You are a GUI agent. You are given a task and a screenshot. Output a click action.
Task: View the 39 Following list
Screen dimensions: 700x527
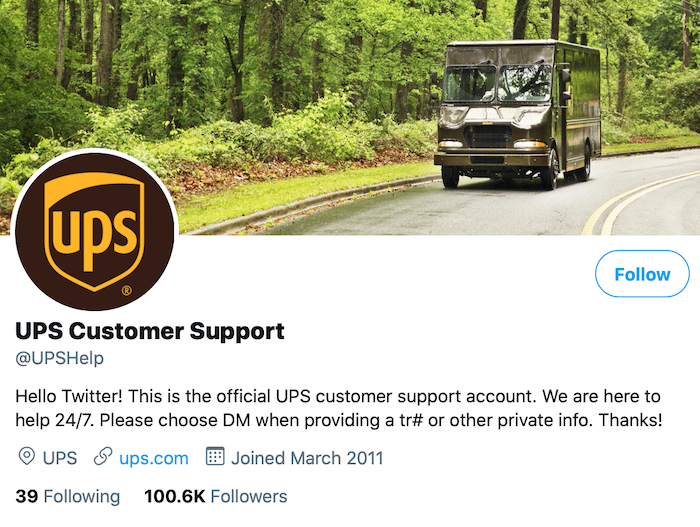(68, 497)
